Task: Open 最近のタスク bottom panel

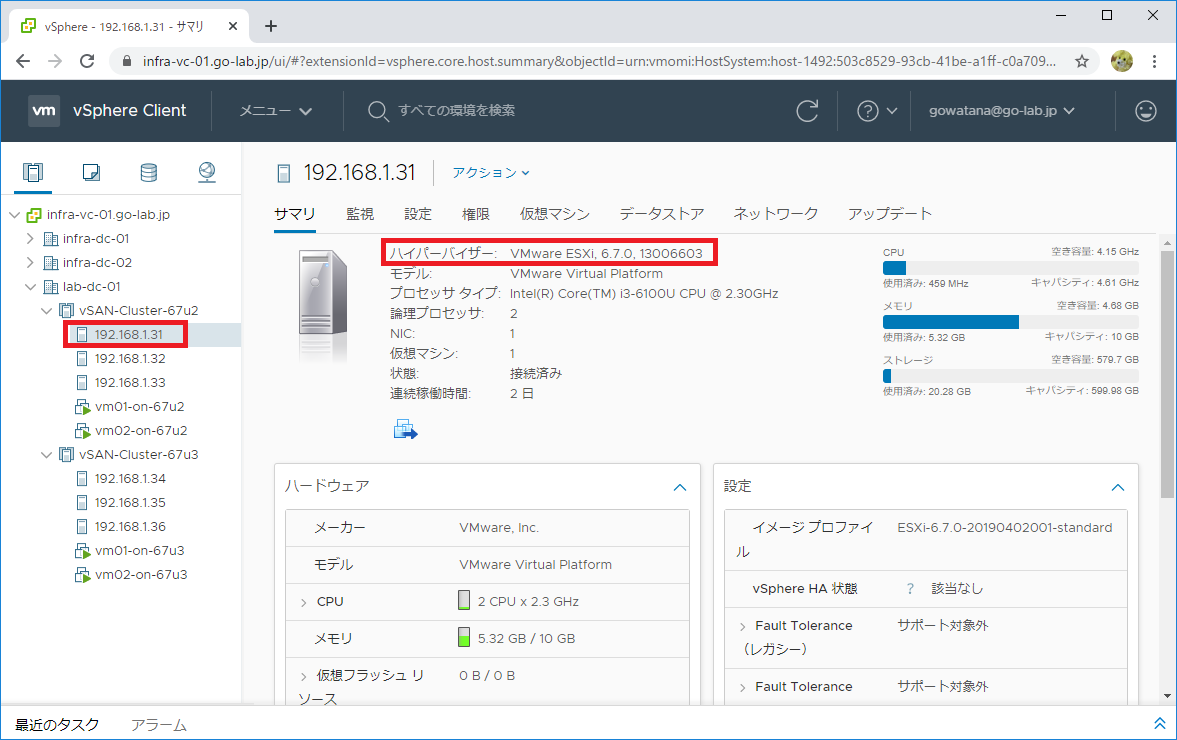Action: coord(57,725)
